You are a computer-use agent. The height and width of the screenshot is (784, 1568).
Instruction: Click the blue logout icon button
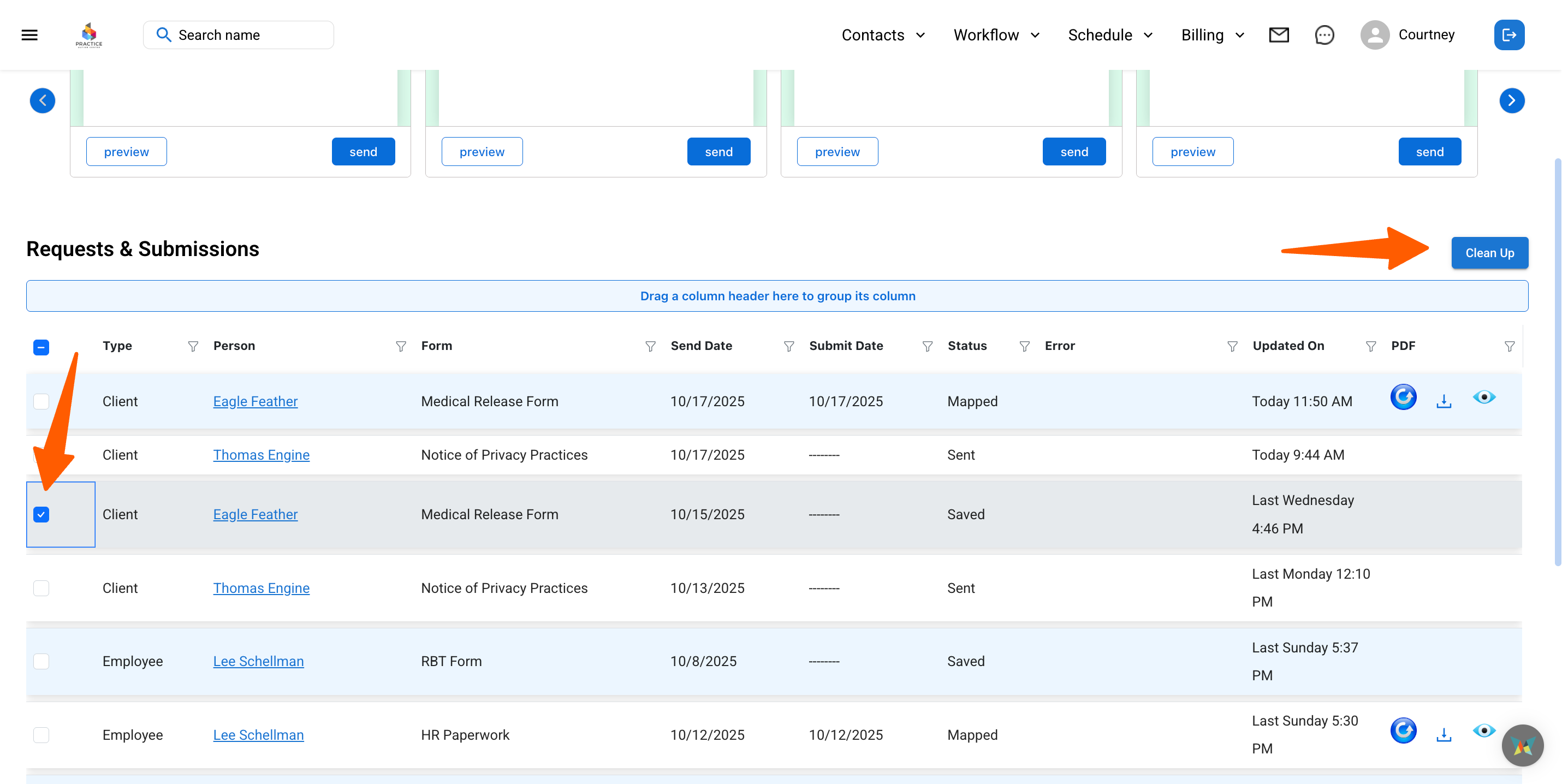(x=1508, y=35)
